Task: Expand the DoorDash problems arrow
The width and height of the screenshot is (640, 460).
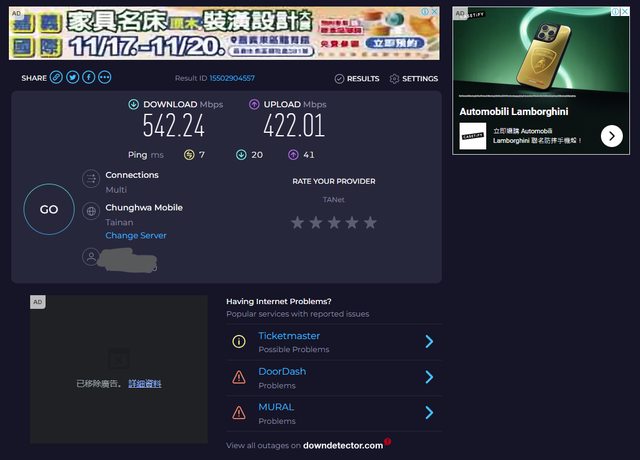Action: pos(429,377)
